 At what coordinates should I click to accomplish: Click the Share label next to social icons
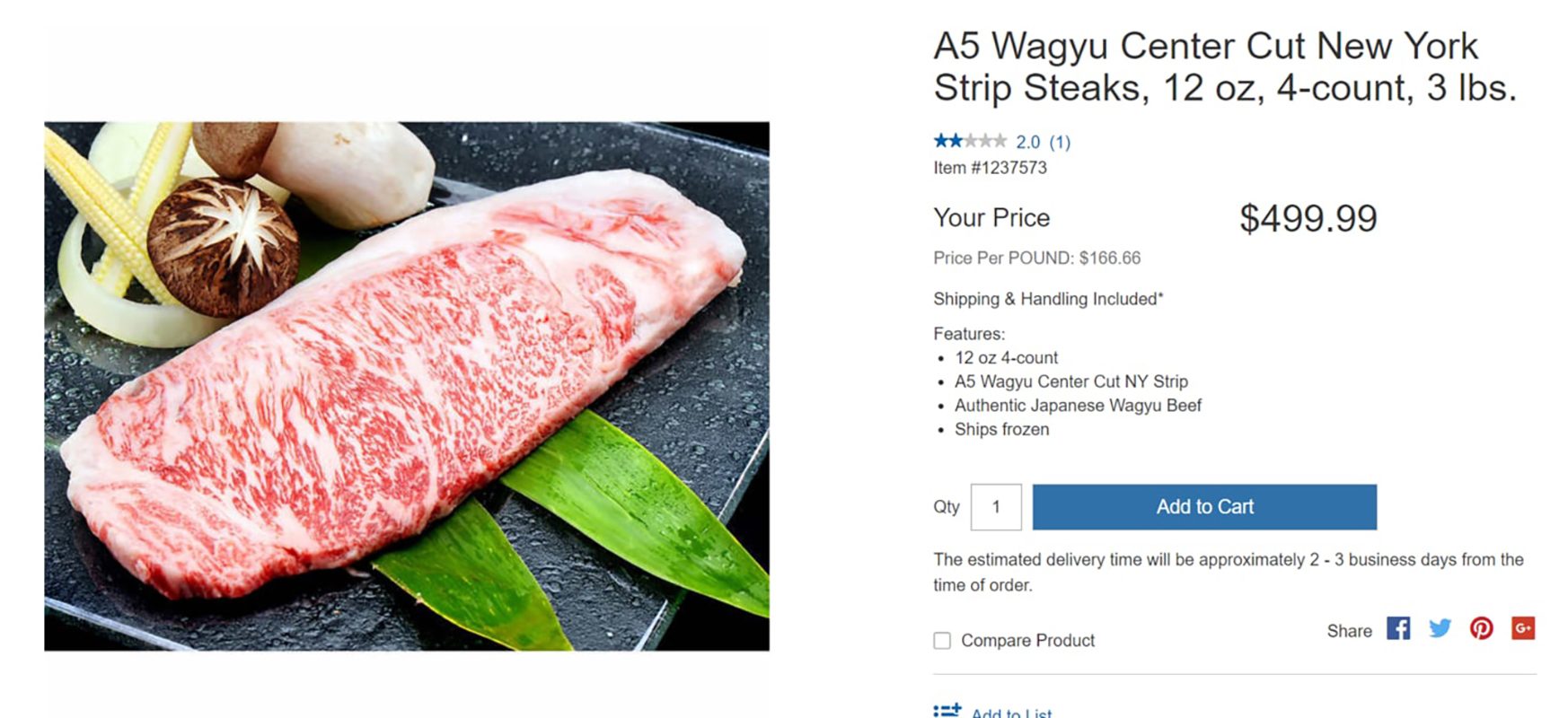1349,630
